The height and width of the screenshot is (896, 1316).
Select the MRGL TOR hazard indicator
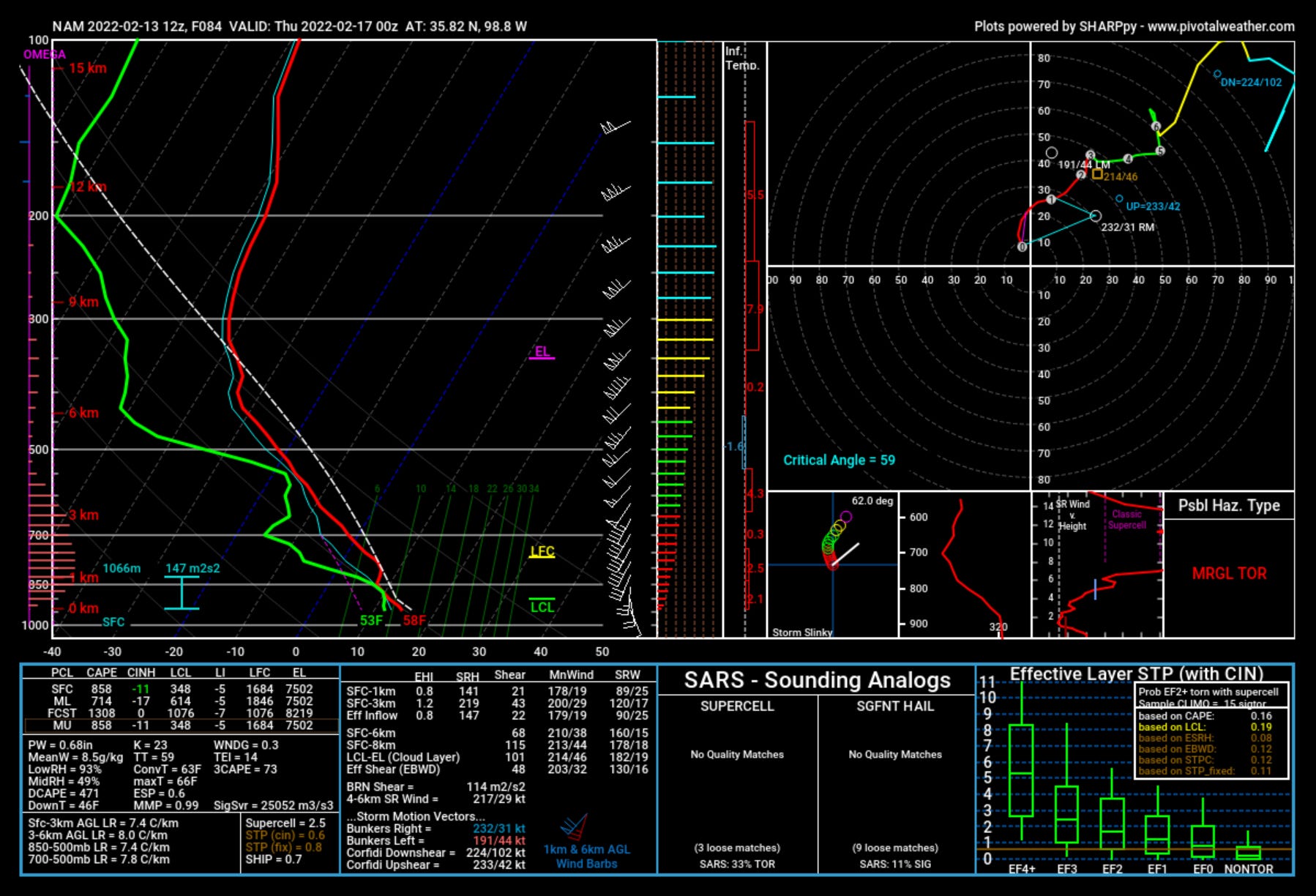1230,573
